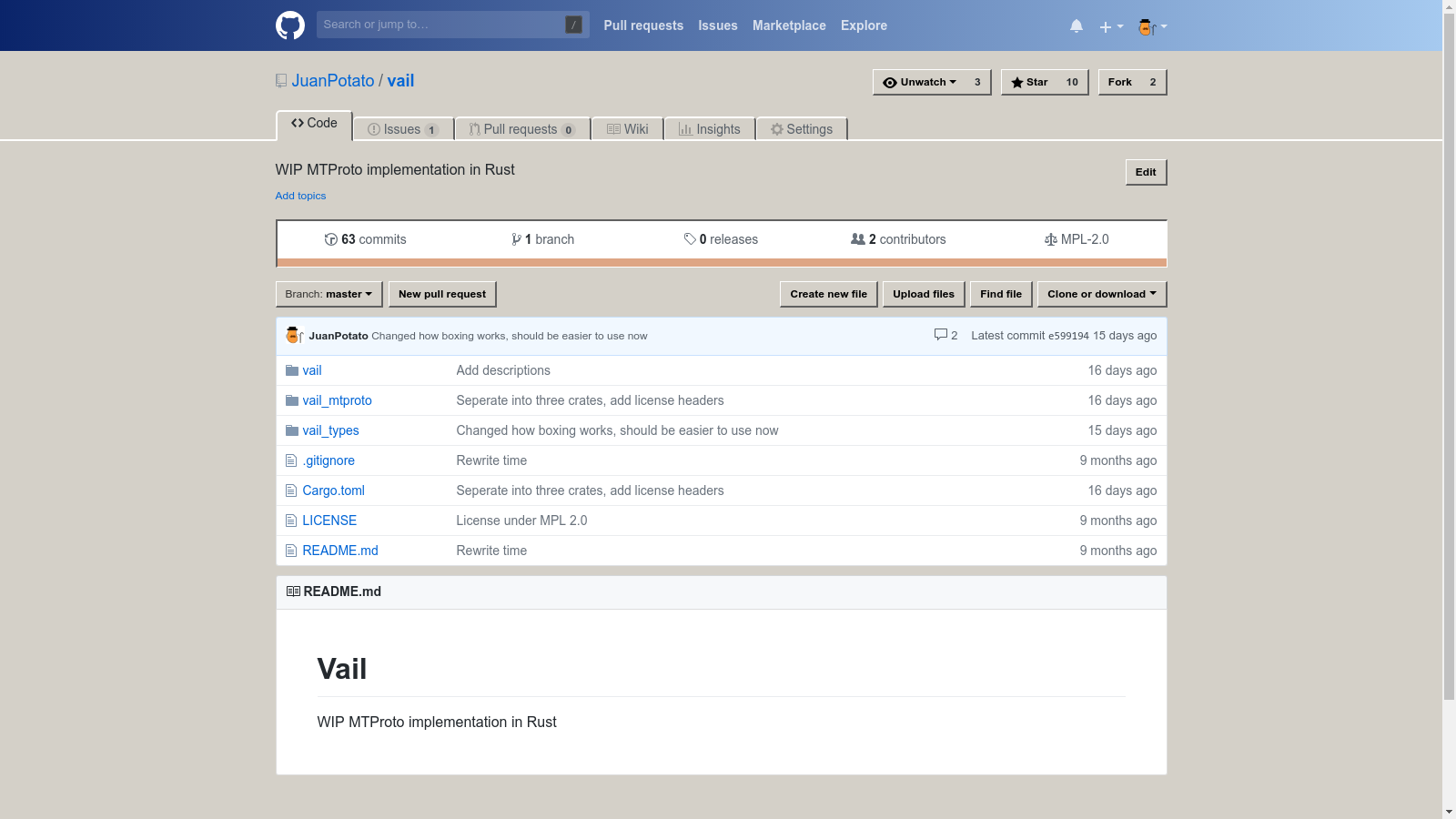View the 10 stargazers count
Viewport: 1456px width, 819px height.
click(1072, 82)
